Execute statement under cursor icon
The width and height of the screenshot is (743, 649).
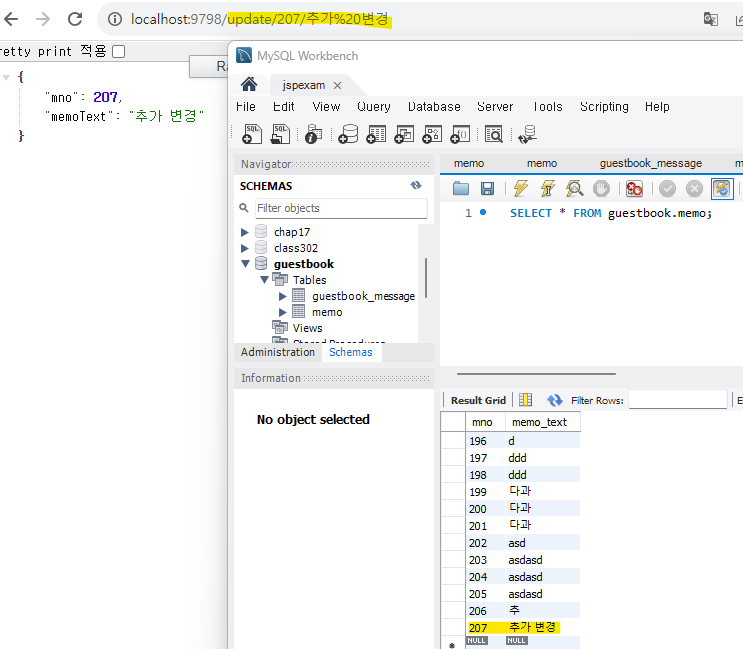(x=548, y=189)
